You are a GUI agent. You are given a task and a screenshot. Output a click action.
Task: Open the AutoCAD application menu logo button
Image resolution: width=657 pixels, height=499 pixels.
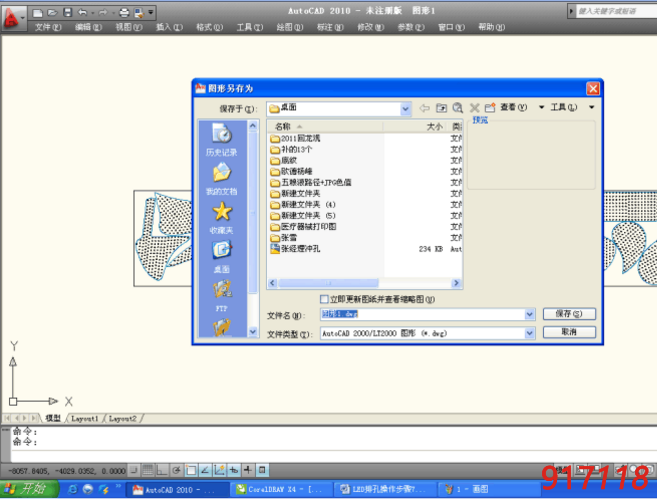(13, 18)
